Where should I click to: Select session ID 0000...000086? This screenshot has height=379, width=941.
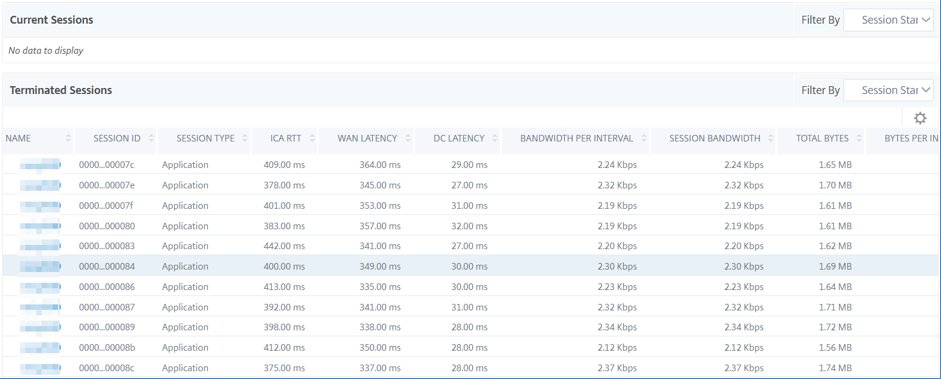click(x=107, y=287)
